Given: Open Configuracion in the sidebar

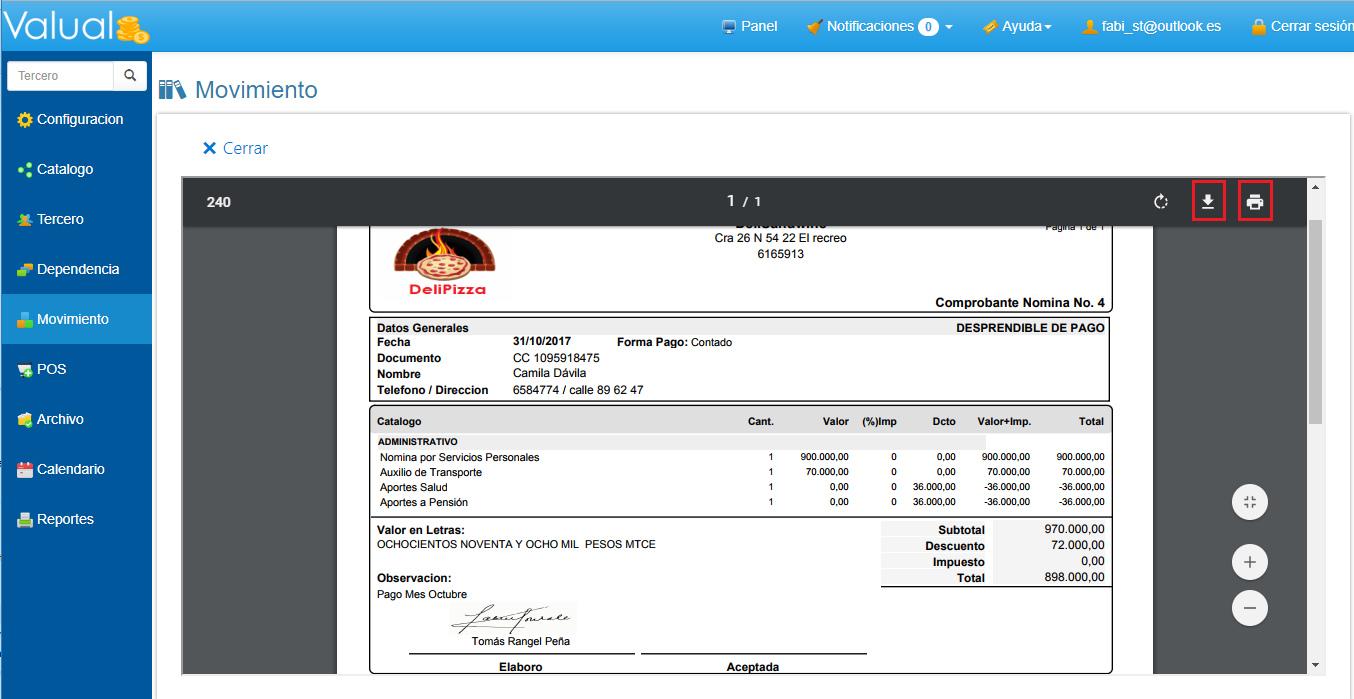Looking at the screenshot, I should (79, 120).
